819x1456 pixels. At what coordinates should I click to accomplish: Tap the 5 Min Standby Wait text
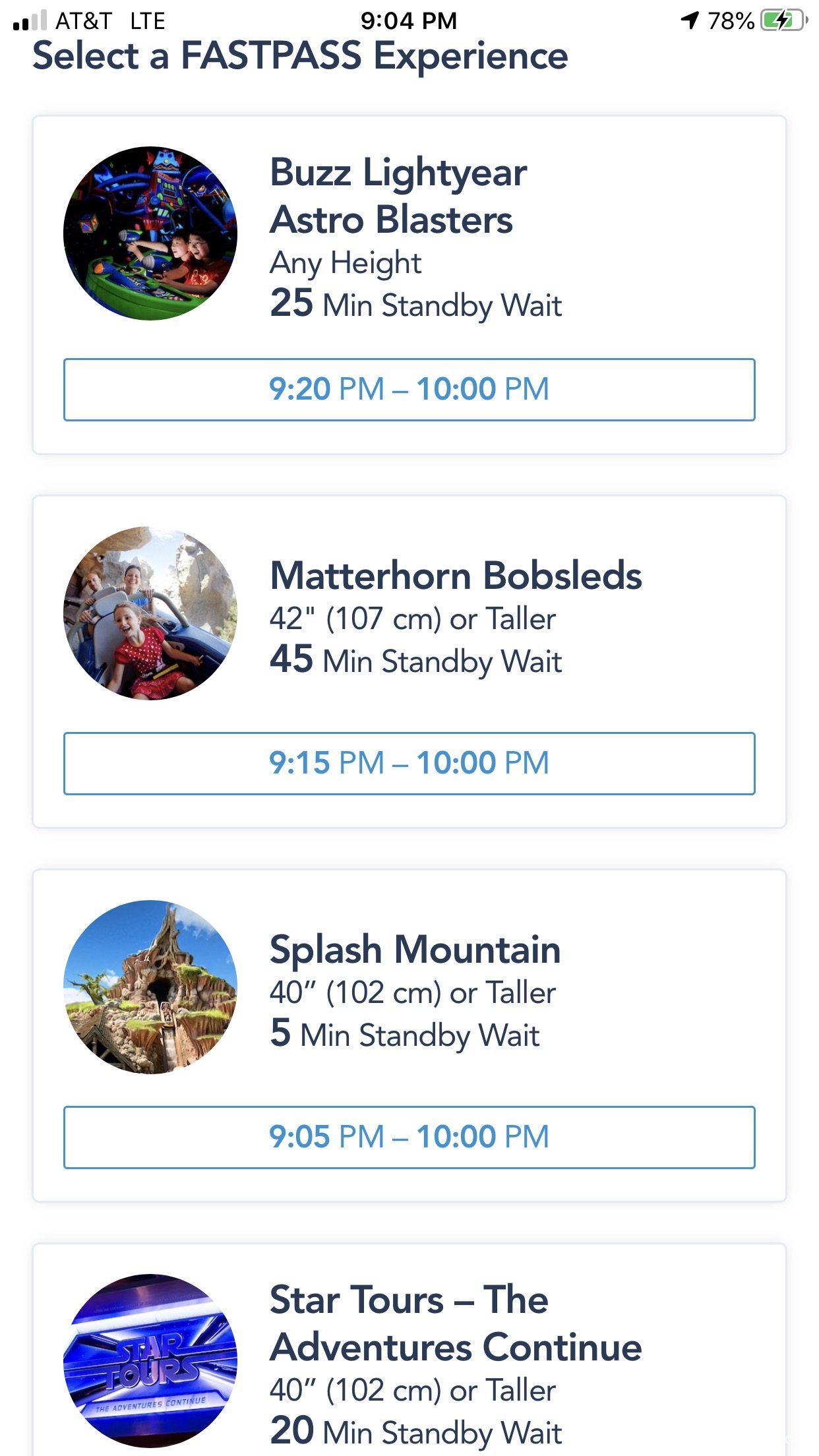click(405, 1034)
